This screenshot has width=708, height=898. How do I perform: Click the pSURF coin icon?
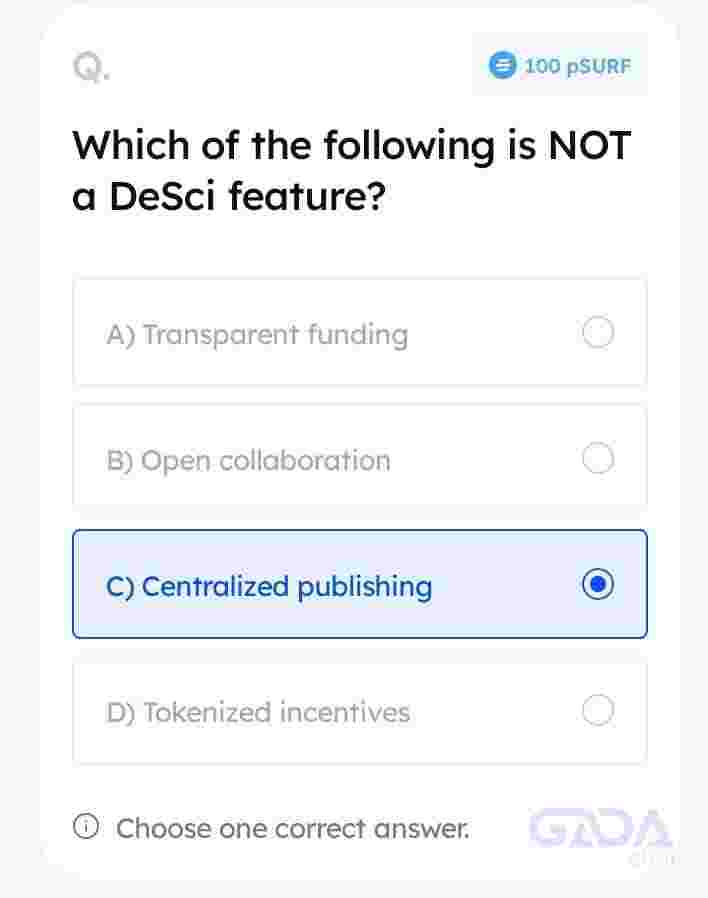pos(502,65)
